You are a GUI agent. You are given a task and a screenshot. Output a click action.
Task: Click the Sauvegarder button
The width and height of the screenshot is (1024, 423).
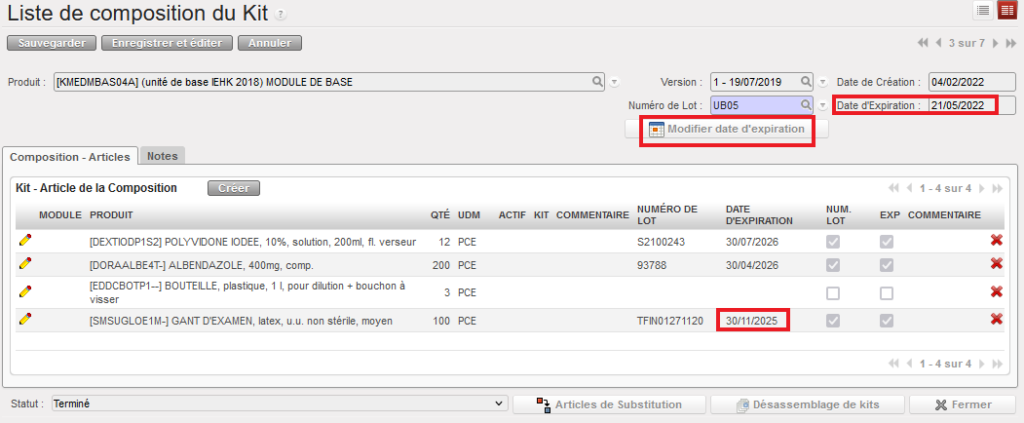pyautogui.click(x=52, y=43)
